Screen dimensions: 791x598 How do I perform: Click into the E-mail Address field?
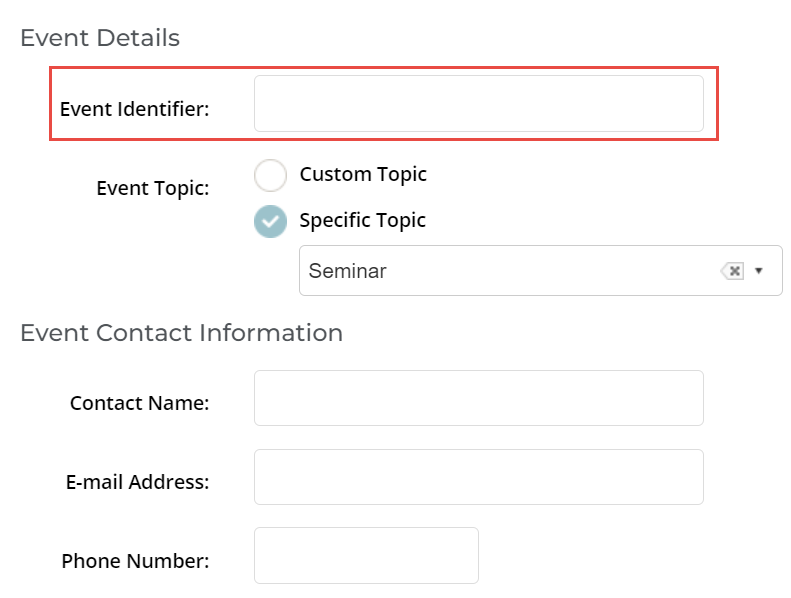tap(479, 477)
